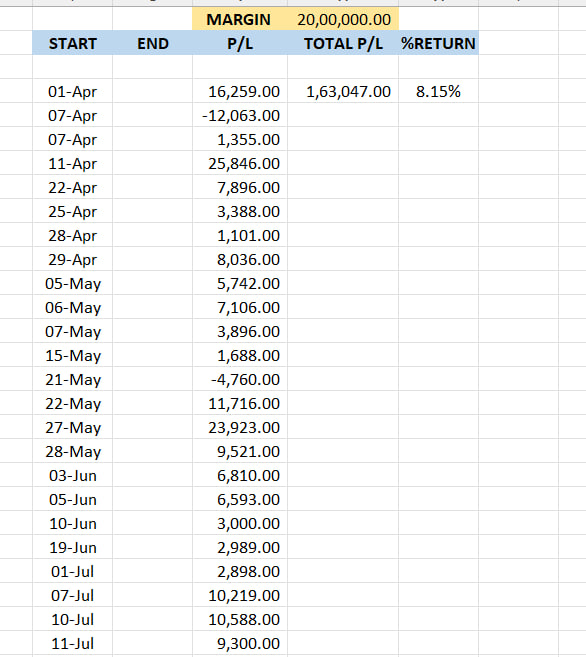Select the P/L value 10,588.00
586x657 pixels.
(240, 620)
